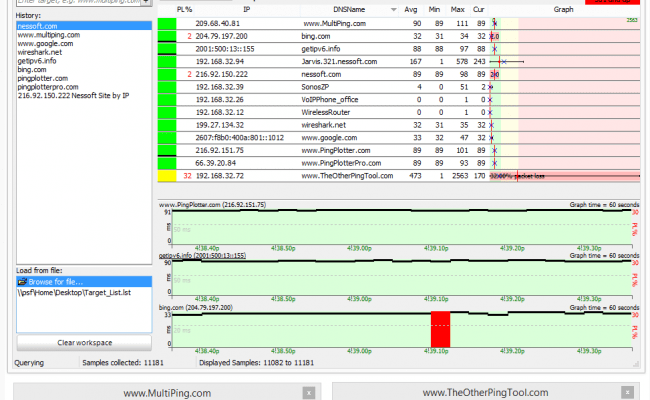This screenshot has height=400, width=650.
Task: Click the getipv6.info (2001:500:13::155) time graph
Action: tap(401, 278)
